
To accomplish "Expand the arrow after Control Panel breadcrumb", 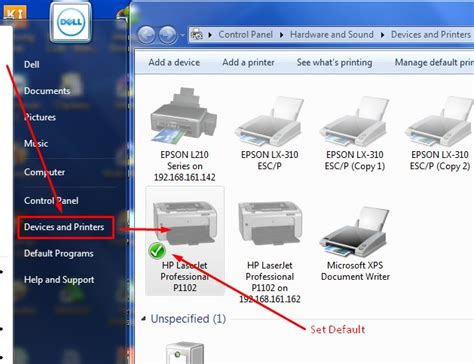I will click(281, 35).
